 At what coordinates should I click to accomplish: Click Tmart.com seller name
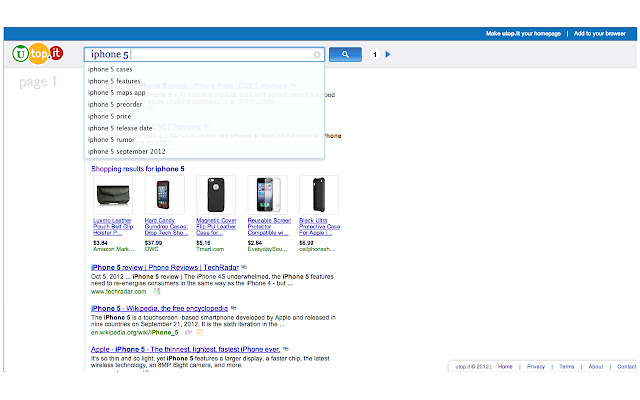(210, 249)
